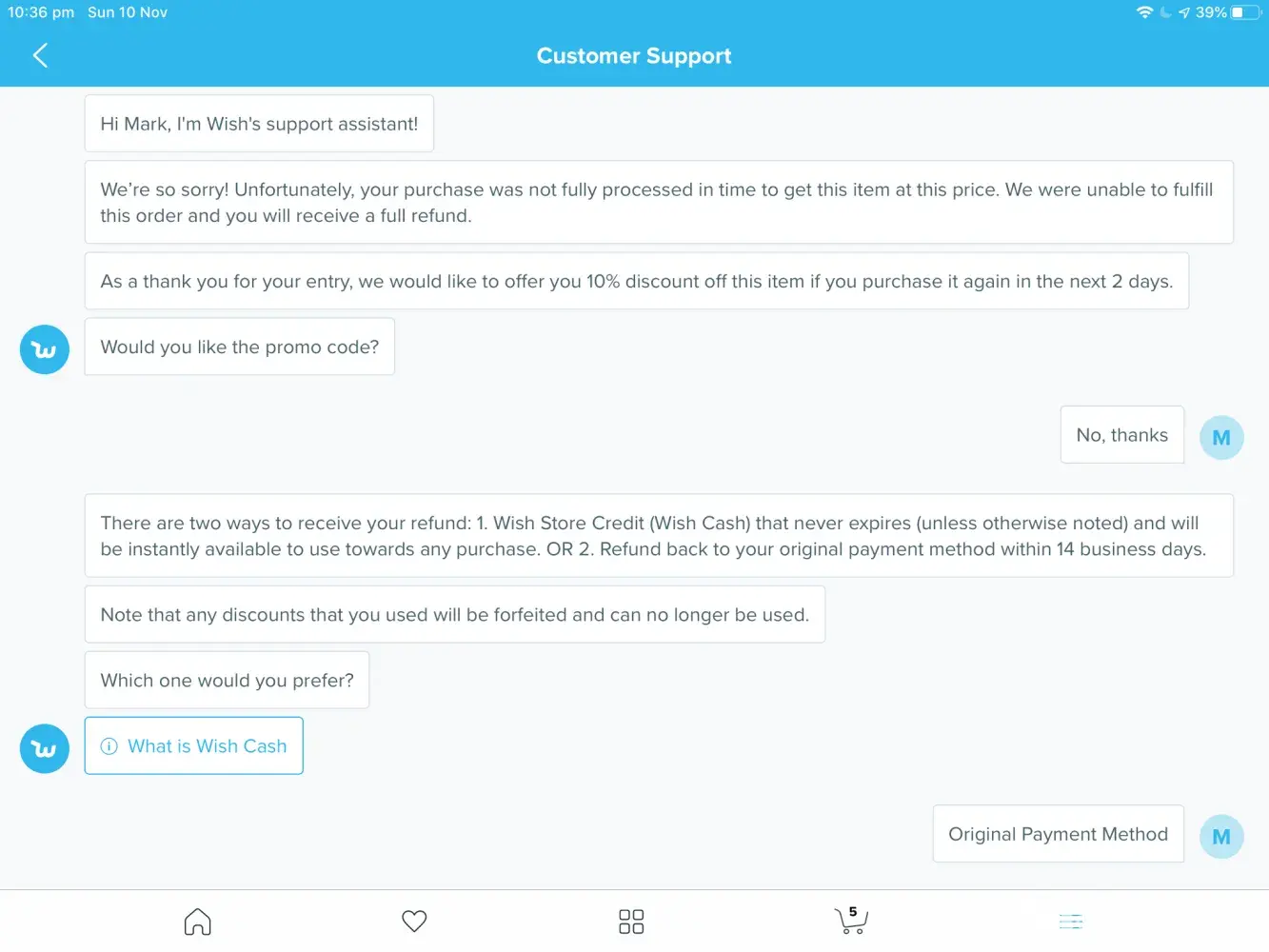Image resolution: width=1269 pixels, height=952 pixels.
Task: Tap the "What is Wish Cash" button
Action: (194, 746)
